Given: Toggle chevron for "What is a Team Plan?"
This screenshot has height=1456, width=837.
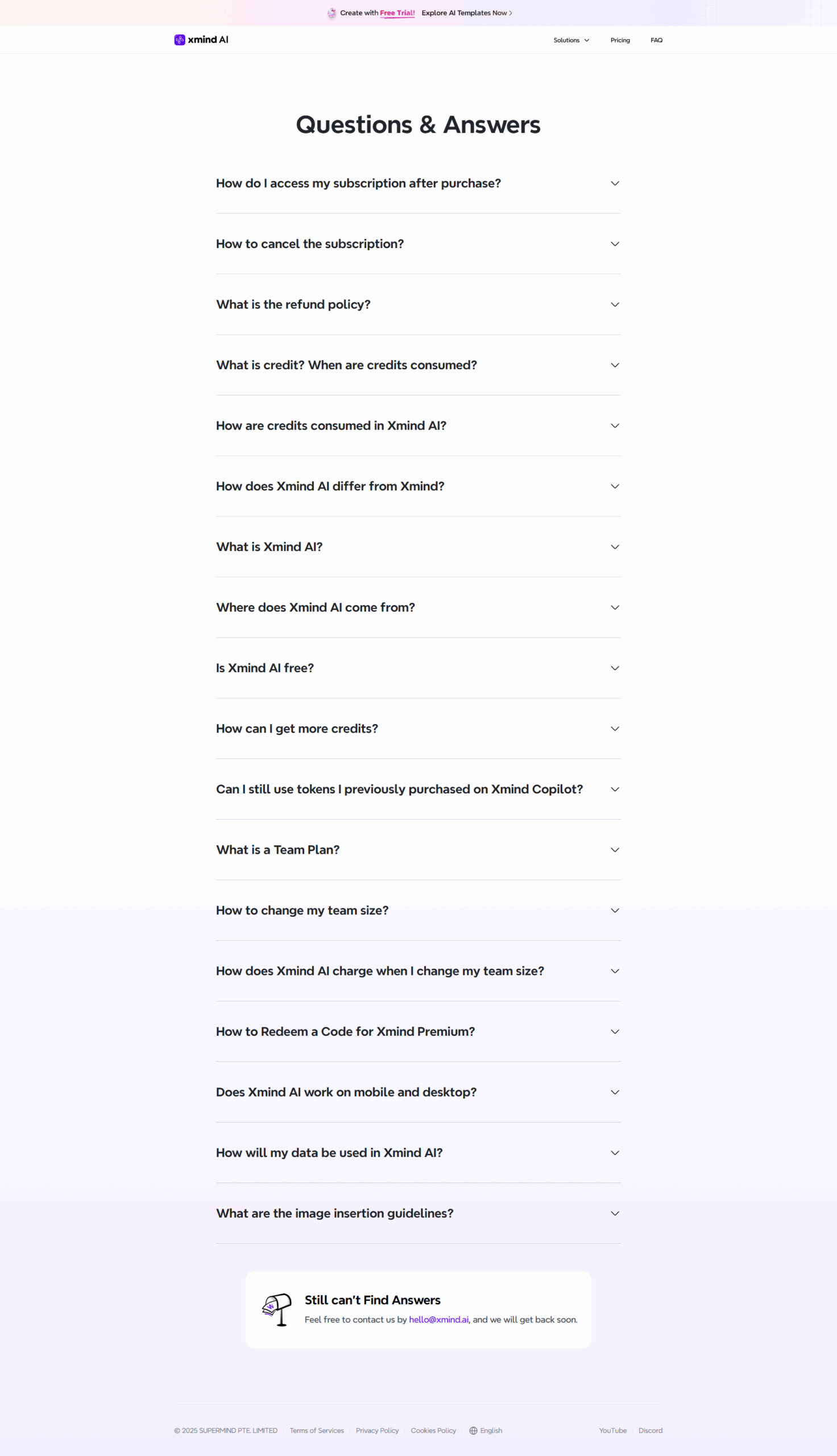Looking at the screenshot, I should click(x=615, y=850).
